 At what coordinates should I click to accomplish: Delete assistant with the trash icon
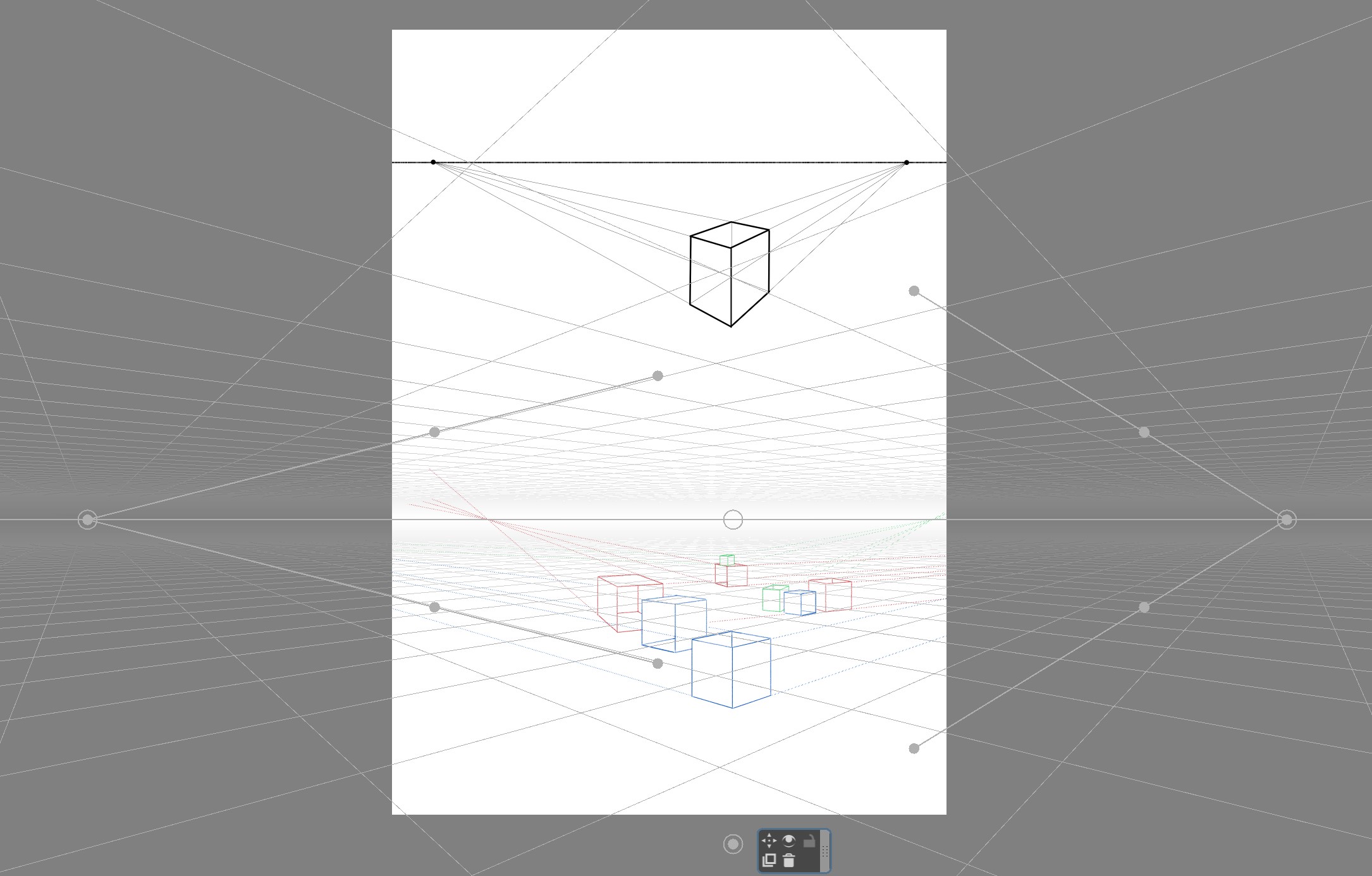tap(788, 860)
